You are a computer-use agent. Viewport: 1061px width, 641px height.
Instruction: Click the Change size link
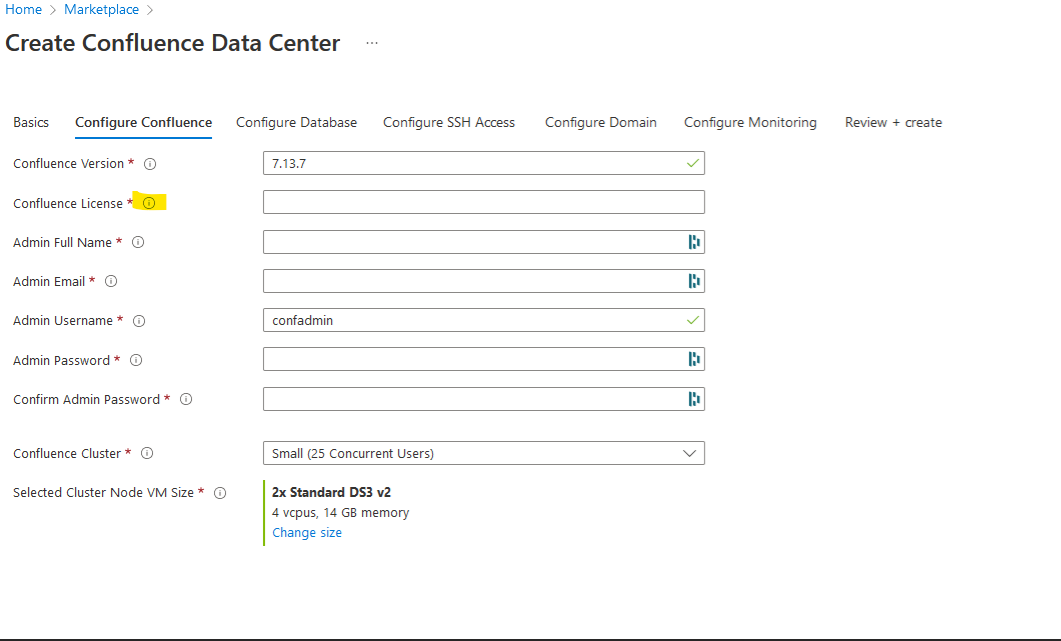point(306,532)
